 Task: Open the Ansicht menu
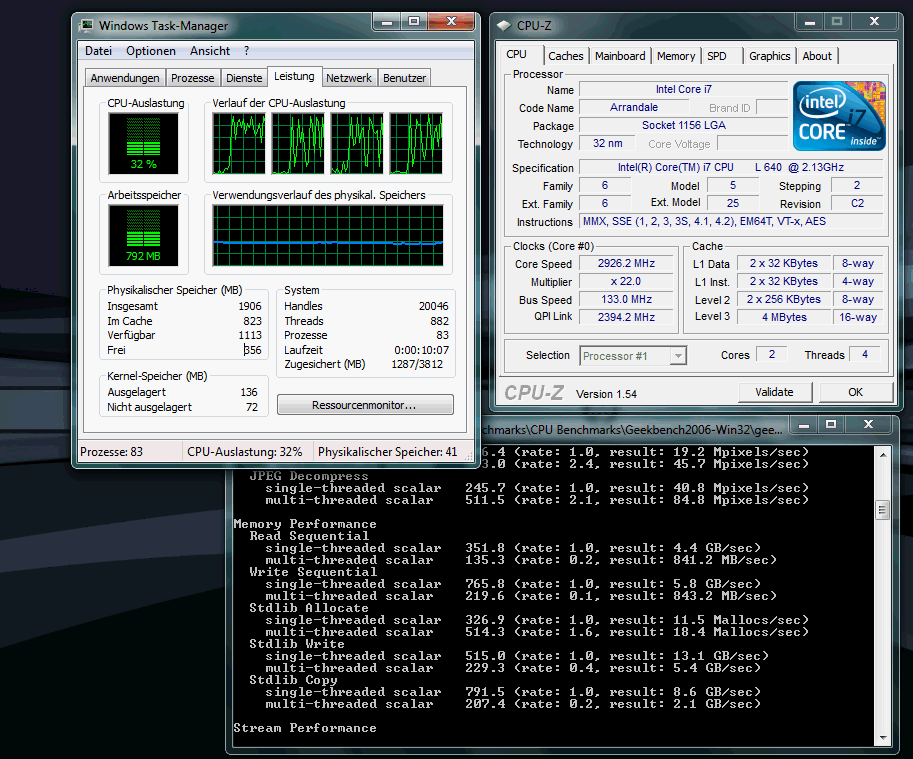pos(210,51)
